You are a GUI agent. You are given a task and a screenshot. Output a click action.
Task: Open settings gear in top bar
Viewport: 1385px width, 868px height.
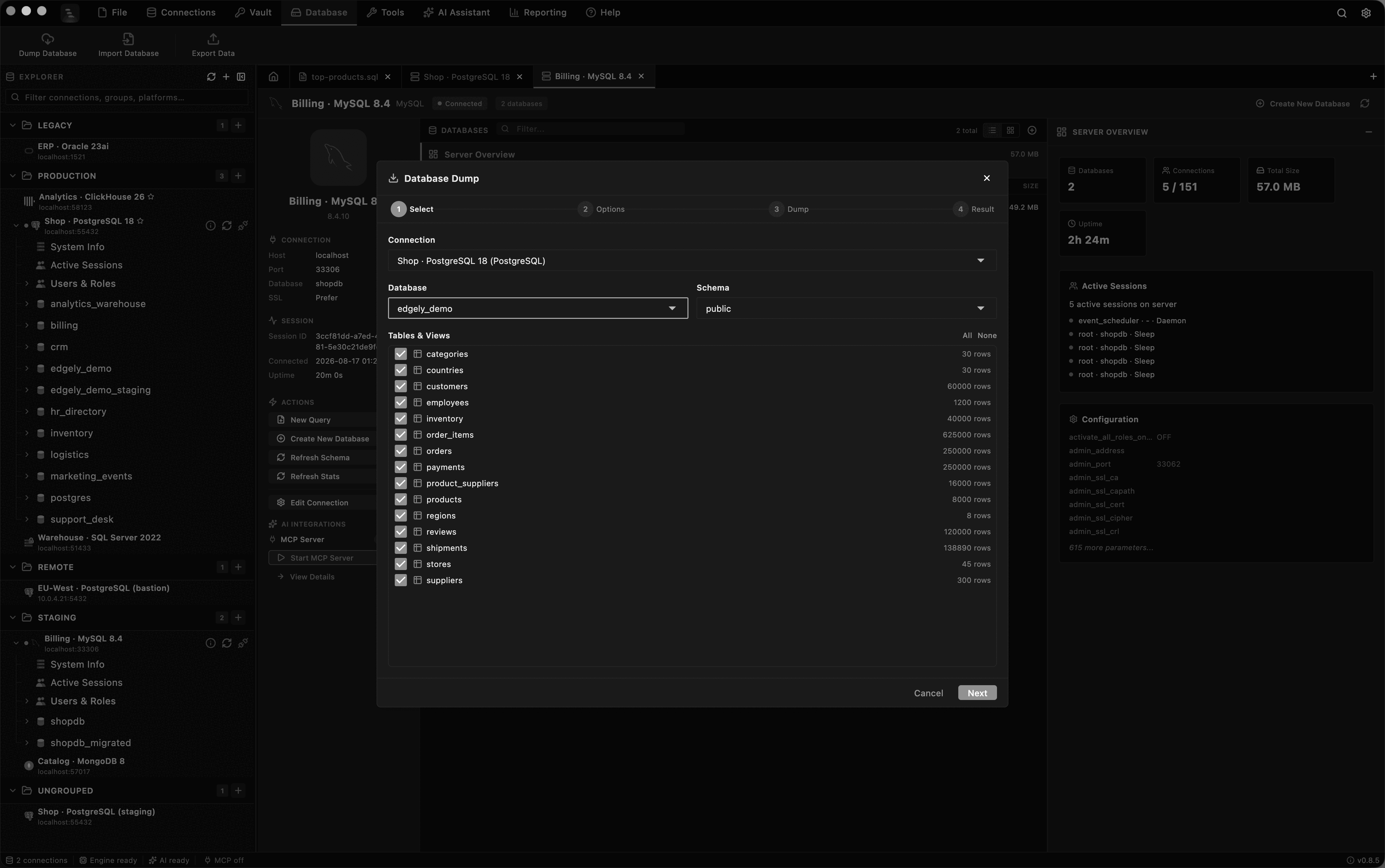pyautogui.click(x=1366, y=13)
